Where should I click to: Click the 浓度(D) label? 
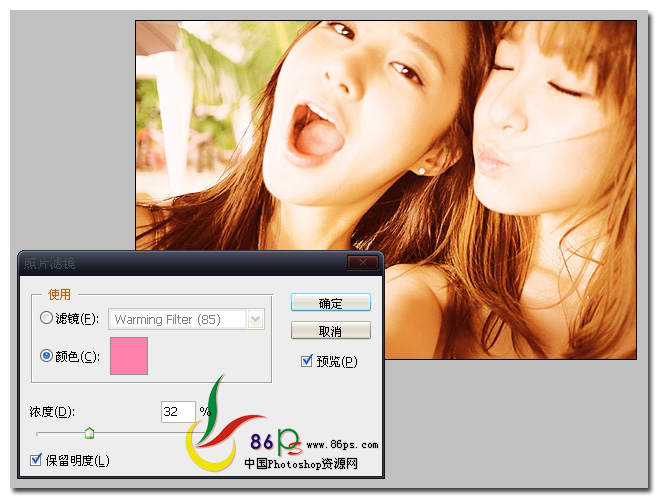pyautogui.click(x=52, y=412)
